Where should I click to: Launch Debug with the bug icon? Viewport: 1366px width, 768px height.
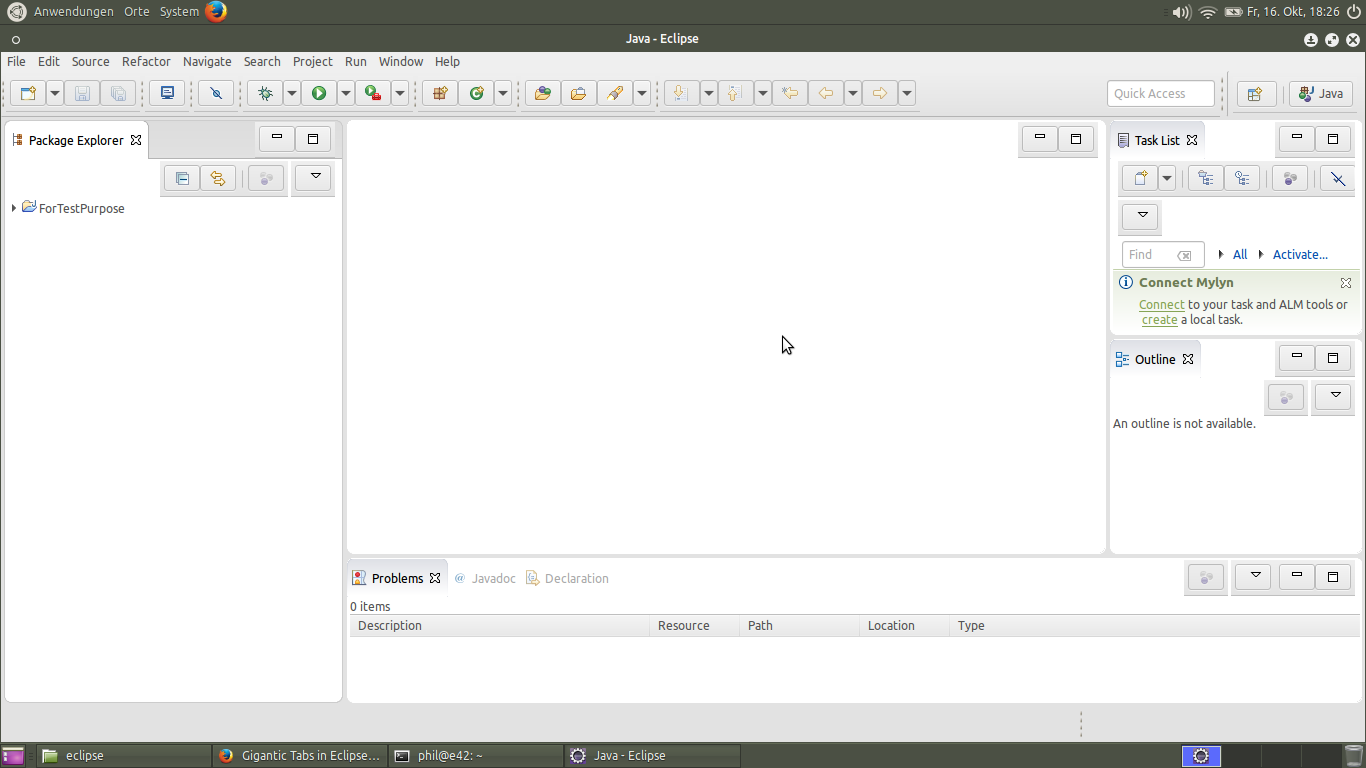pos(265,93)
